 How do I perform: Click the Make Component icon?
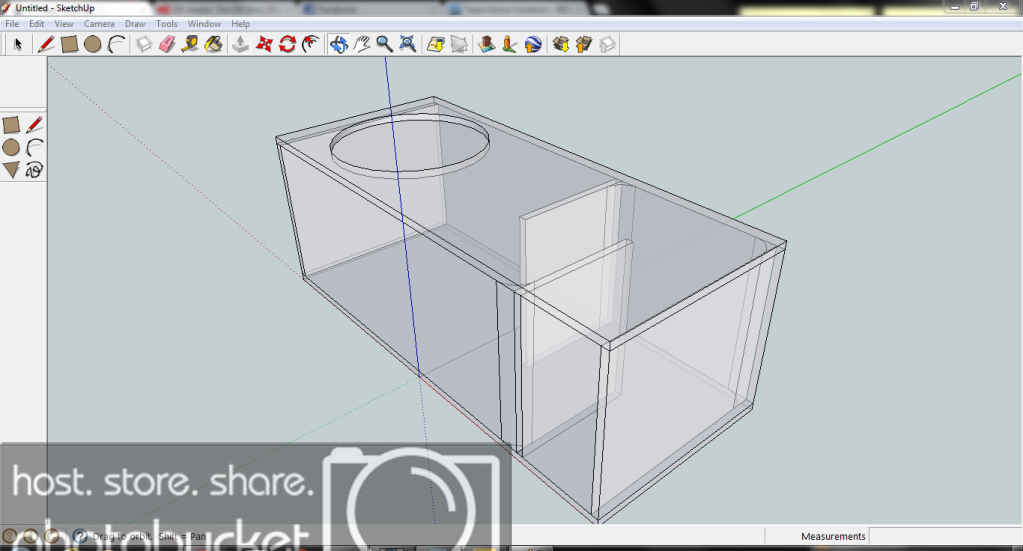[x=144, y=44]
